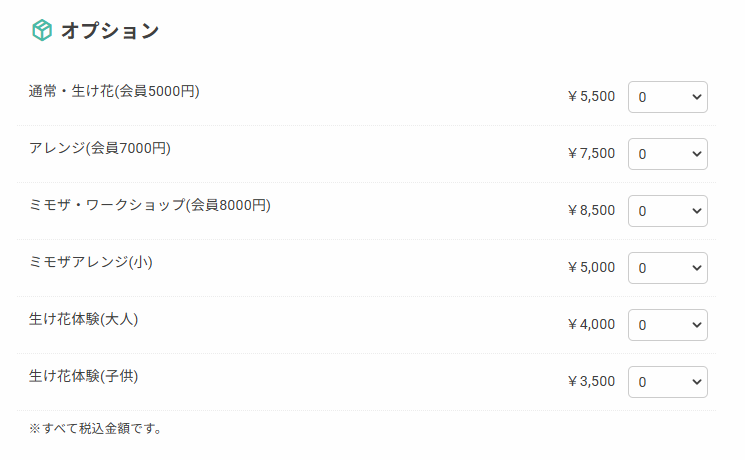
Task: Click the 生け花体験(大人) option label
Action: [x=83, y=320]
